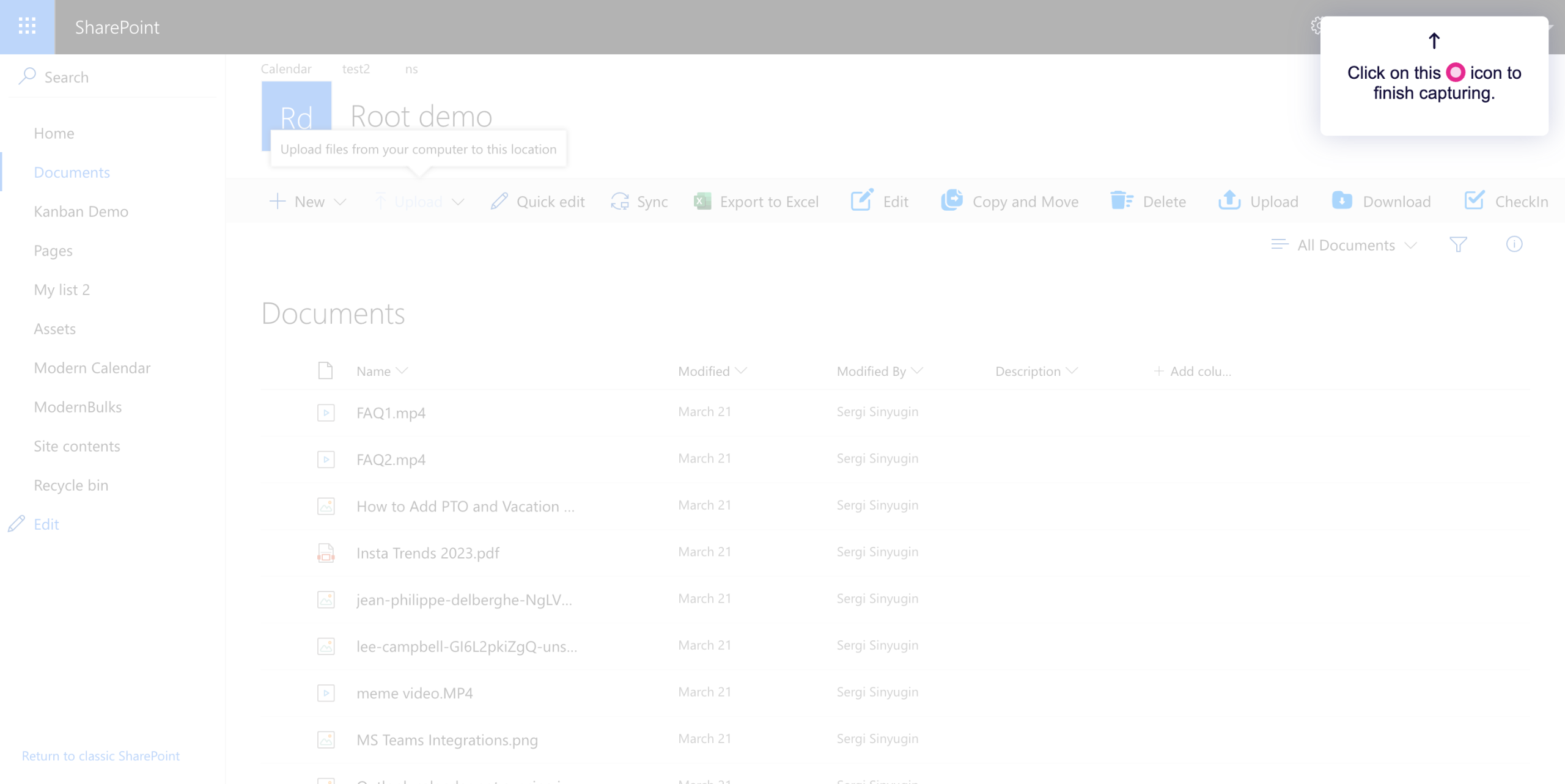Click Return to classic SharePoint link
The image size is (1565, 784).
click(101, 756)
